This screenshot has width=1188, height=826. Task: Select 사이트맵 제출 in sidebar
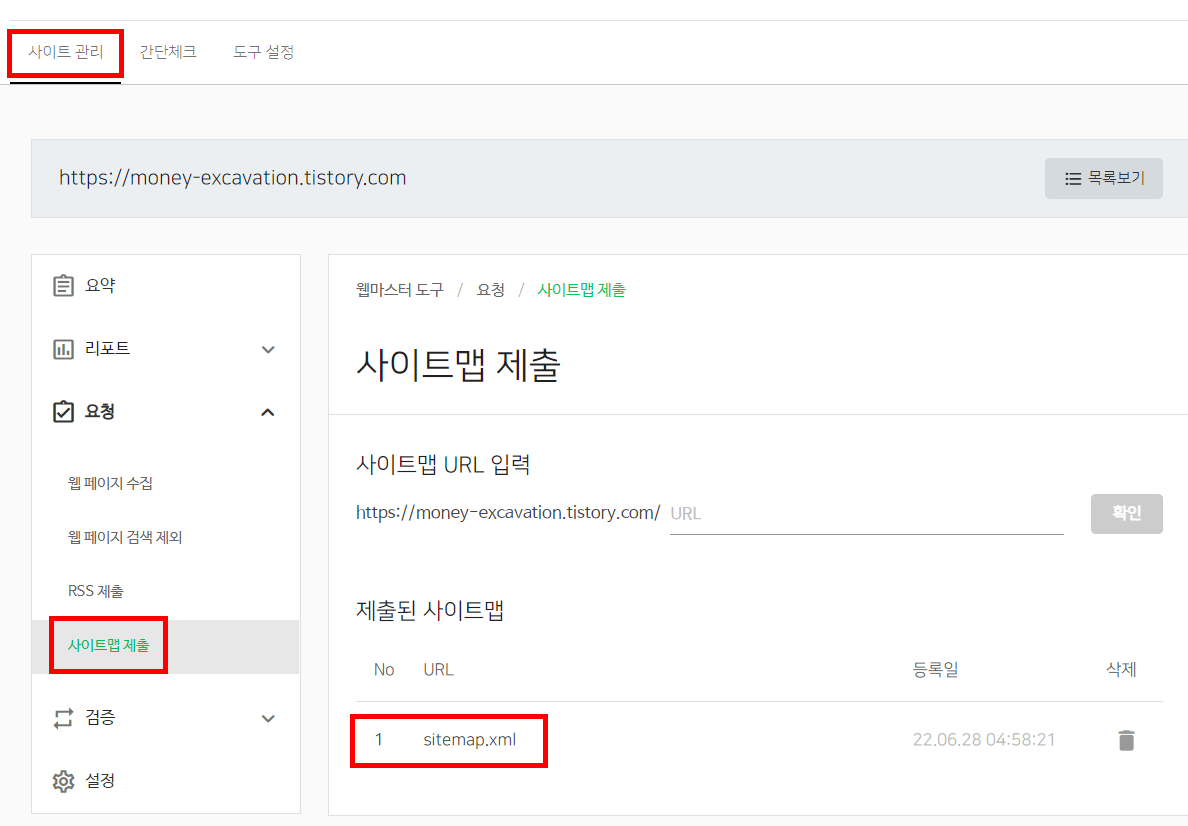pyautogui.click(x=108, y=646)
